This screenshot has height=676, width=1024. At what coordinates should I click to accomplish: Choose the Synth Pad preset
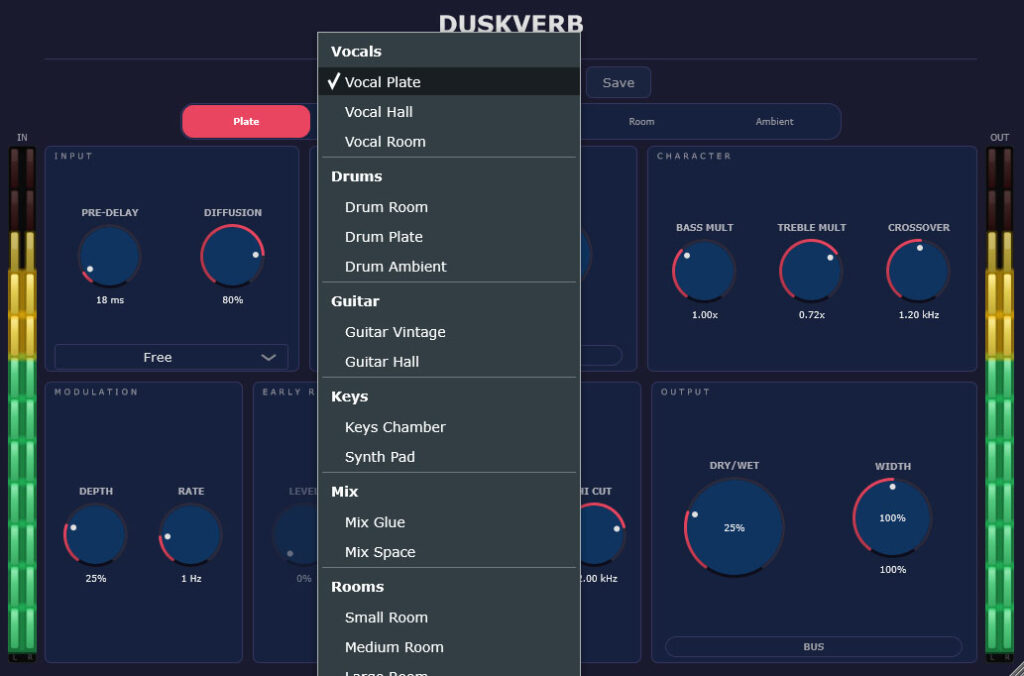(x=380, y=457)
